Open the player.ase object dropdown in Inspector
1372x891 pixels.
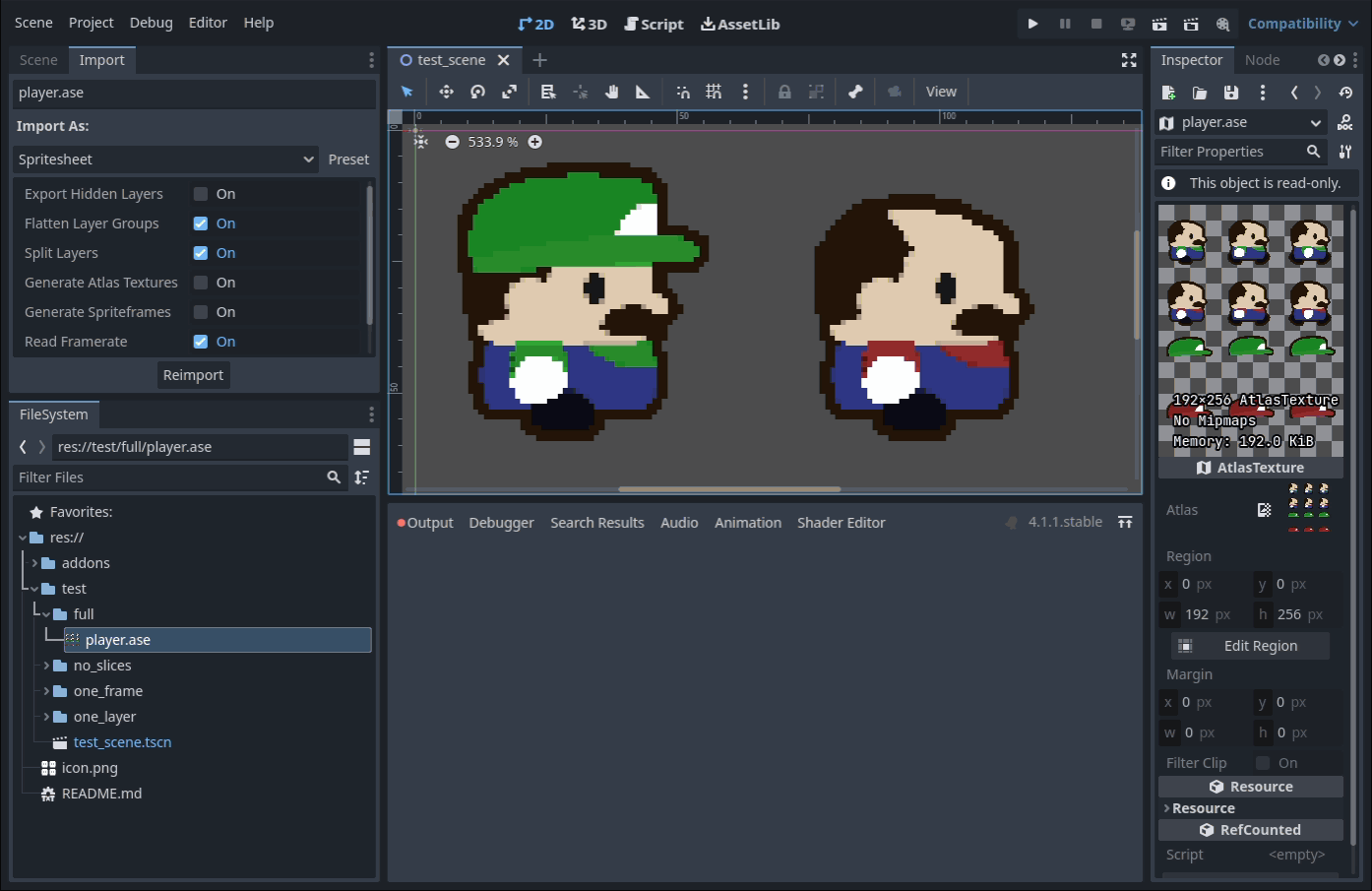click(x=1242, y=122)
